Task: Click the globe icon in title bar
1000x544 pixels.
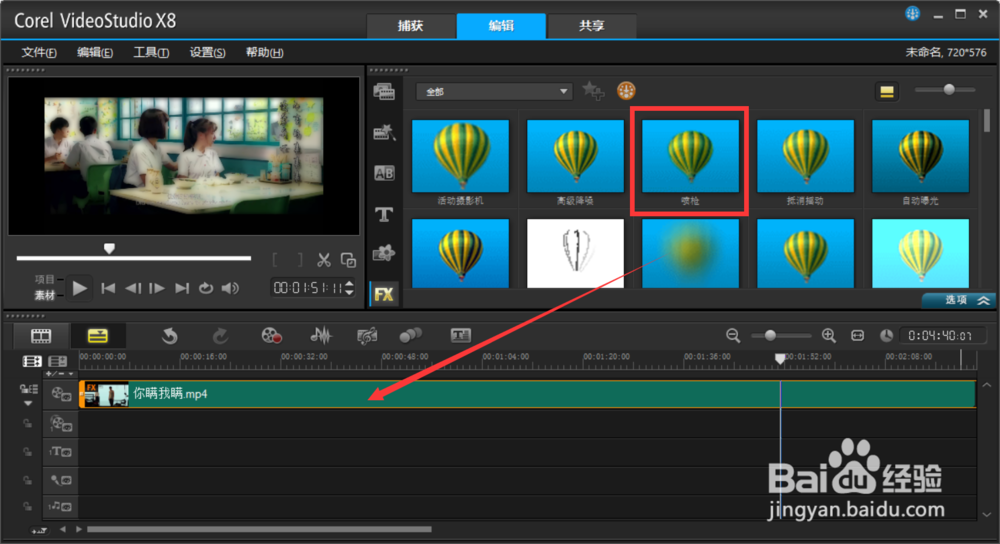Action: pos(913,13)
